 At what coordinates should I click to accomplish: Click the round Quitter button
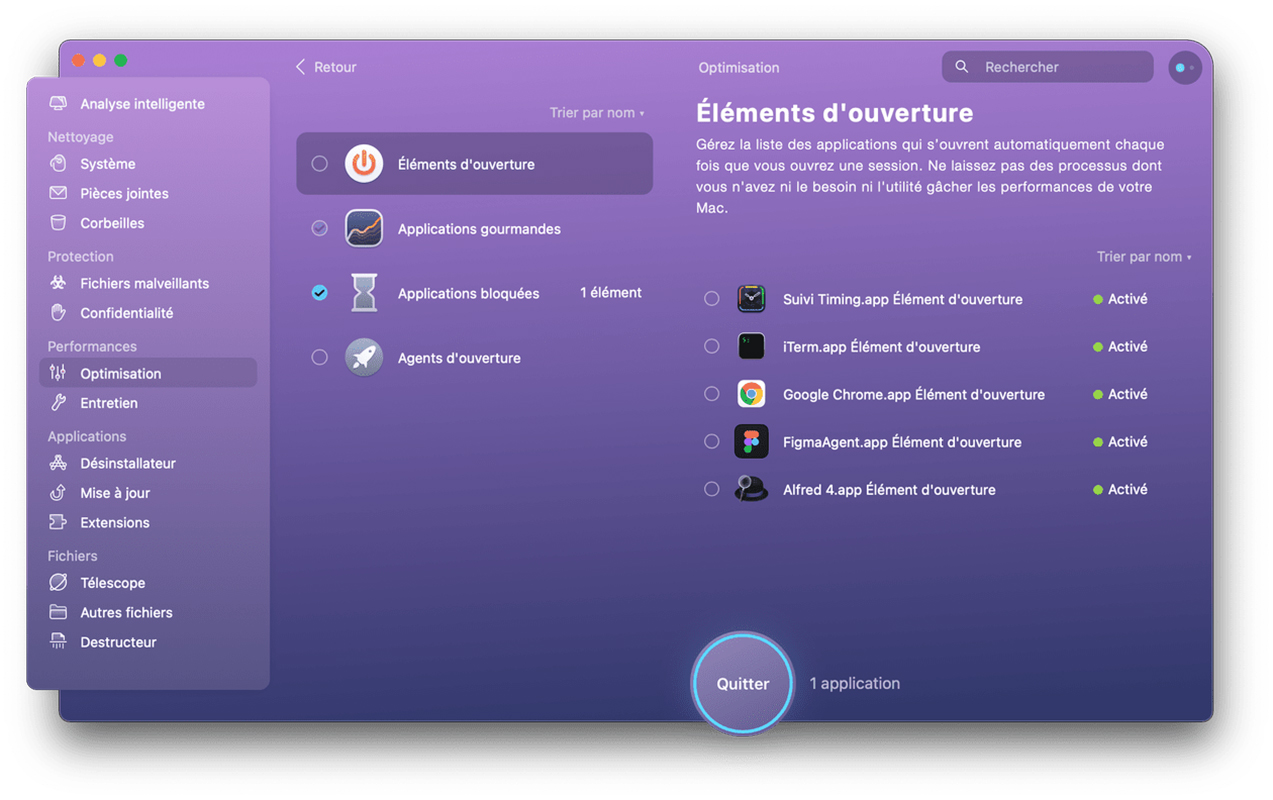(743, 684)
